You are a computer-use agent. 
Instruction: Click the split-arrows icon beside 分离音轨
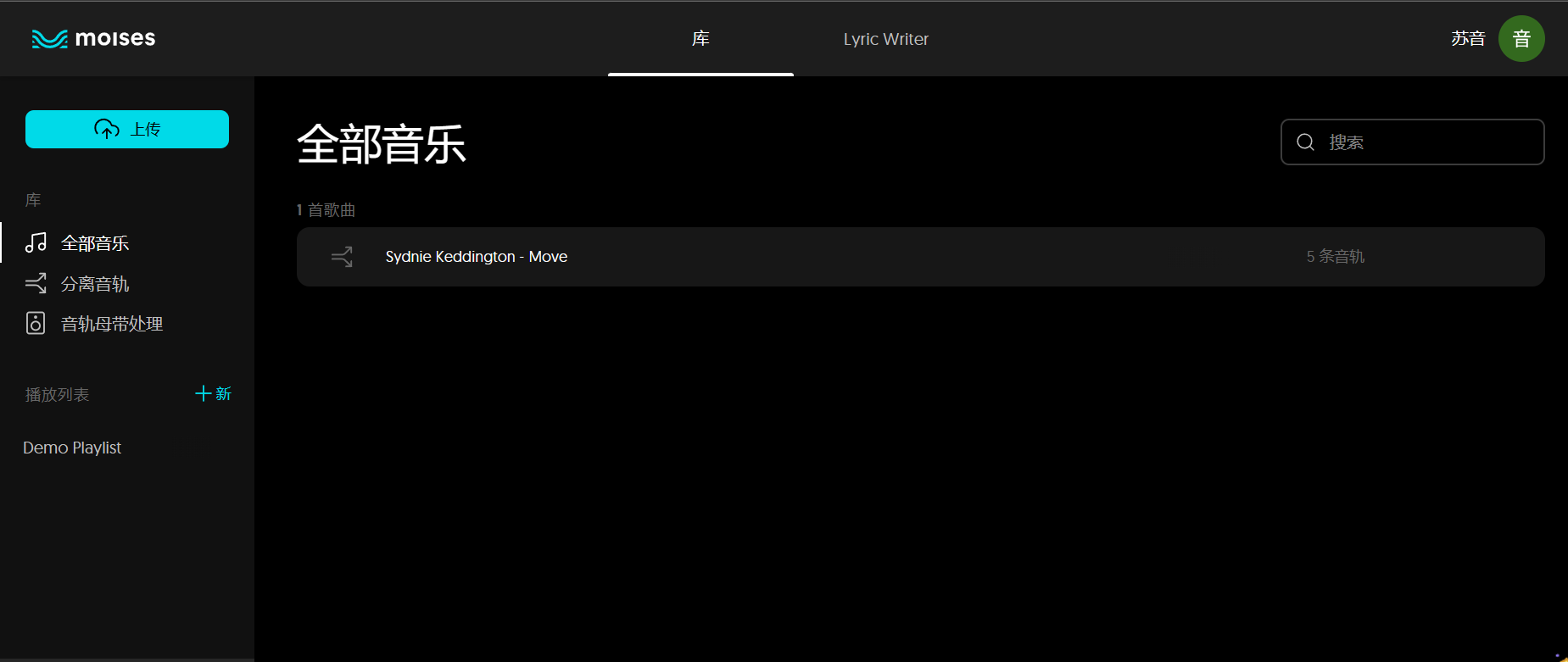click(36, 284)
